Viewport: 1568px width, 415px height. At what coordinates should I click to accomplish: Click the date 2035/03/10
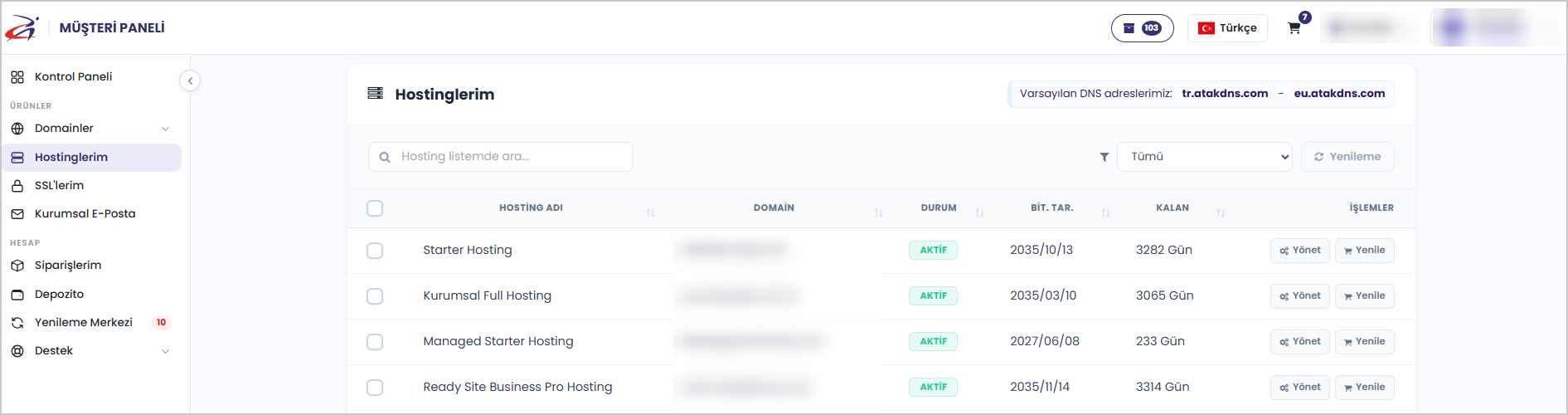pyautogui.click(x=1043, y=296)
